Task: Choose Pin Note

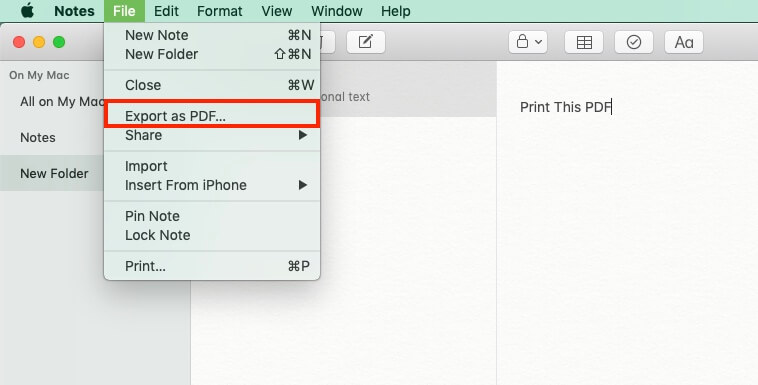Action: [x=212, y=216]
